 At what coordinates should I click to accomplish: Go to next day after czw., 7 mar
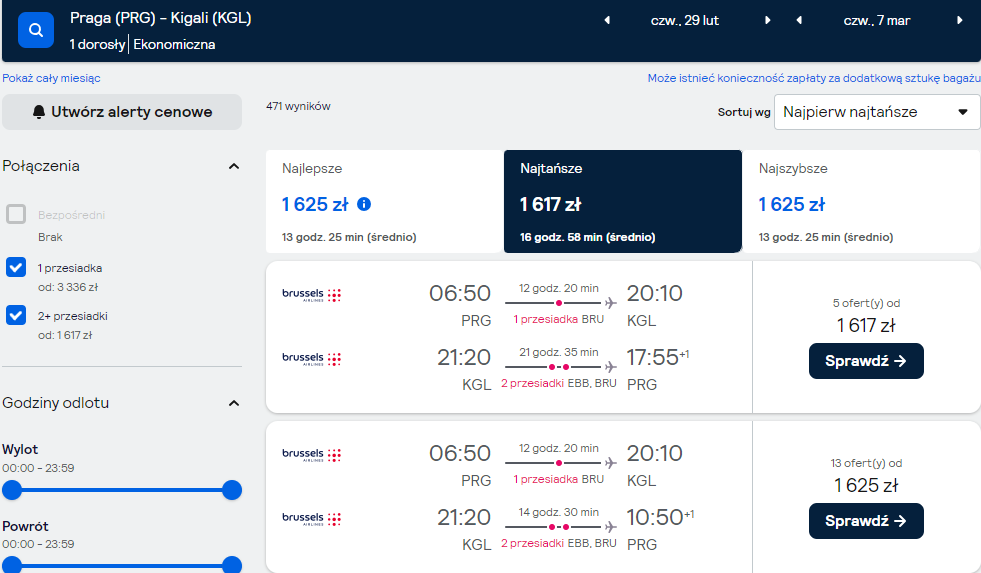(959, 21)
